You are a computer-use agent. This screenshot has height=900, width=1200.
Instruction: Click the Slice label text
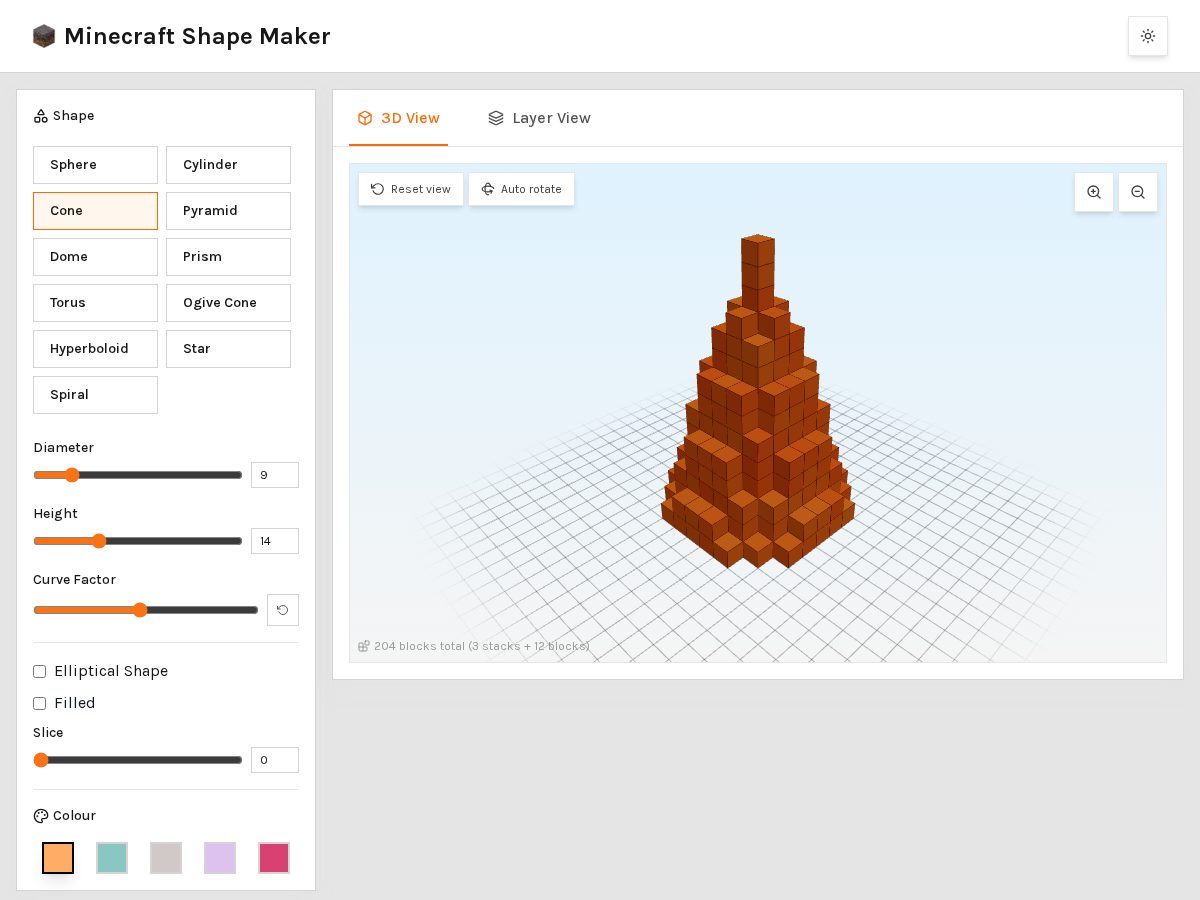48,733
